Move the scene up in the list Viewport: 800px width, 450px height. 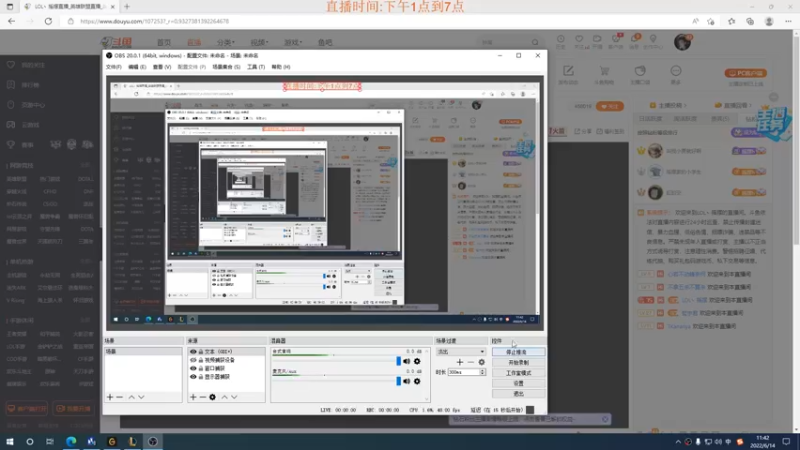[132, 397]
